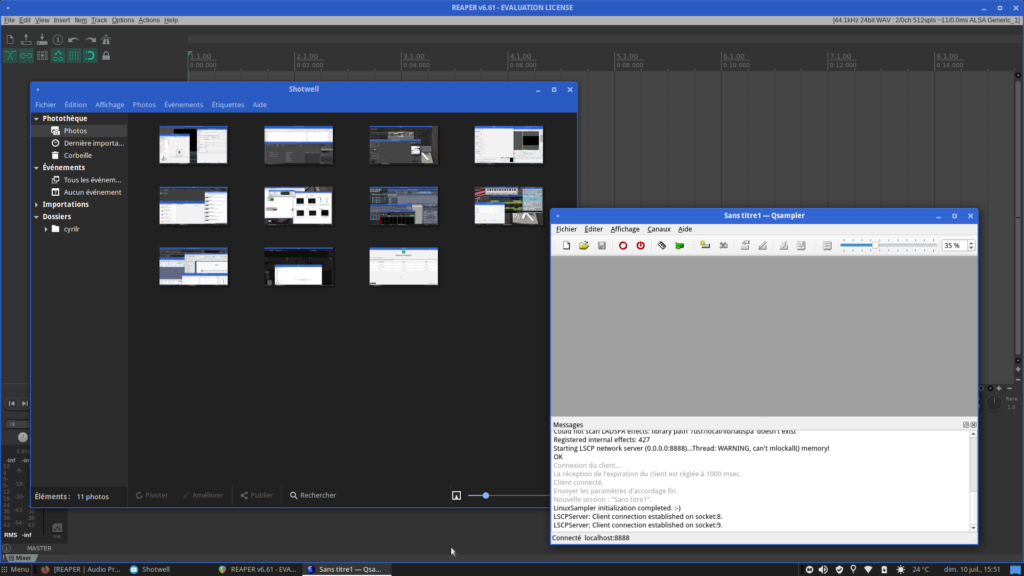This screenshot has height=576, width=1024.
Task: Click the Qsampler save session floppy icon
Action: pos(601,245)
